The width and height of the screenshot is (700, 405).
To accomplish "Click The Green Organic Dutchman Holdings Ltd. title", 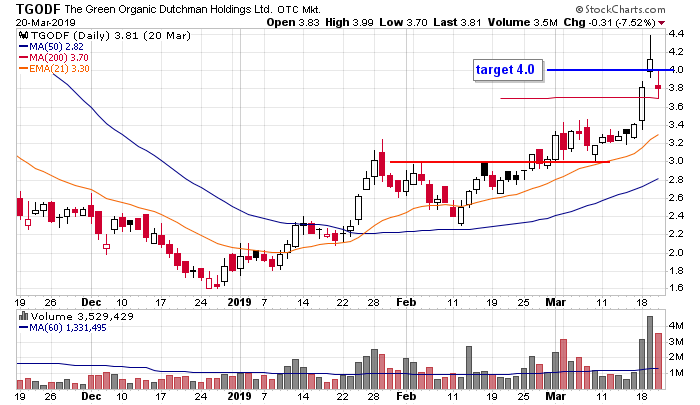I will point(168,9).
